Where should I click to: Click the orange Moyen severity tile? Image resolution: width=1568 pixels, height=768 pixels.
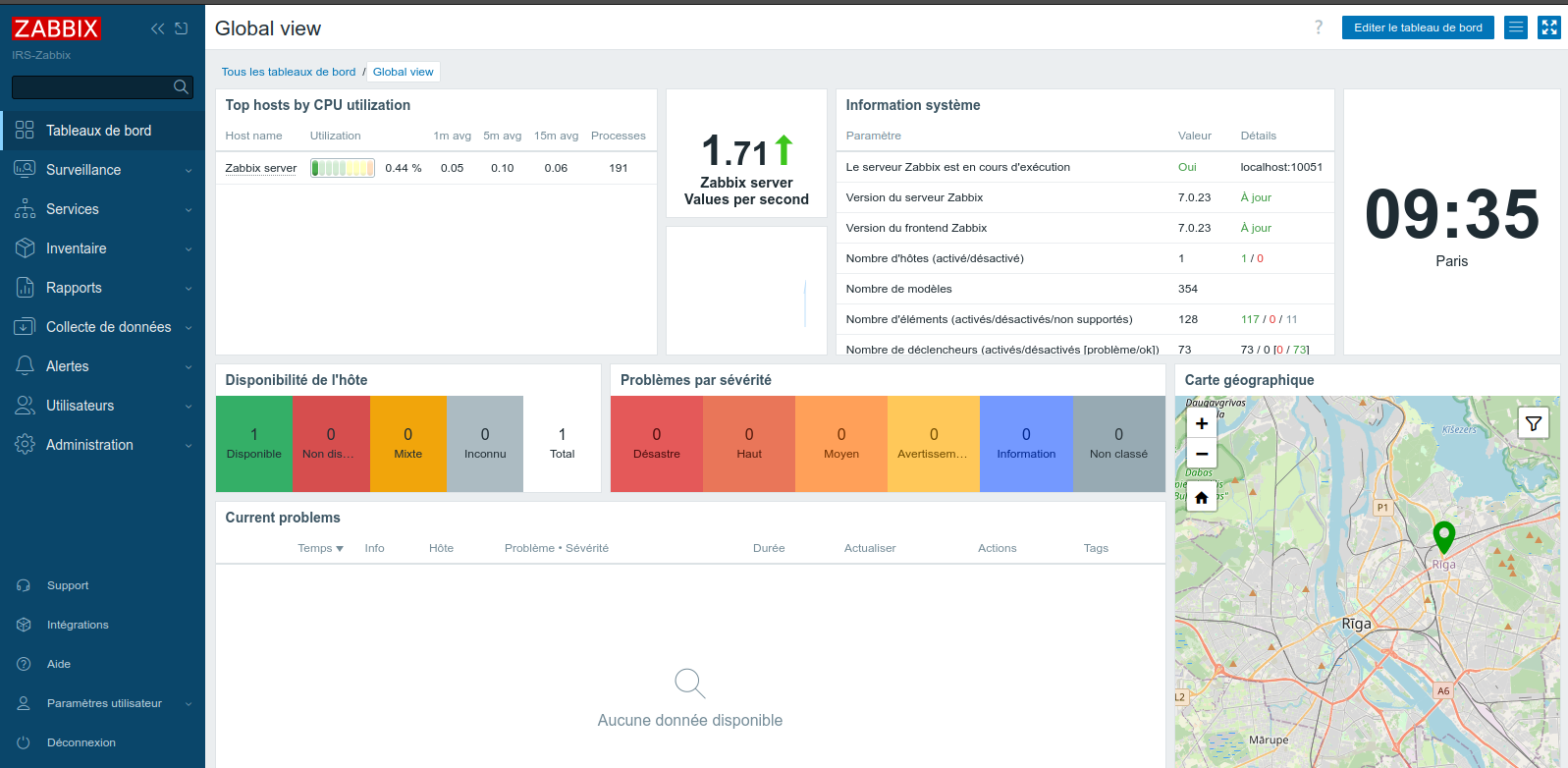click(841, 444)
